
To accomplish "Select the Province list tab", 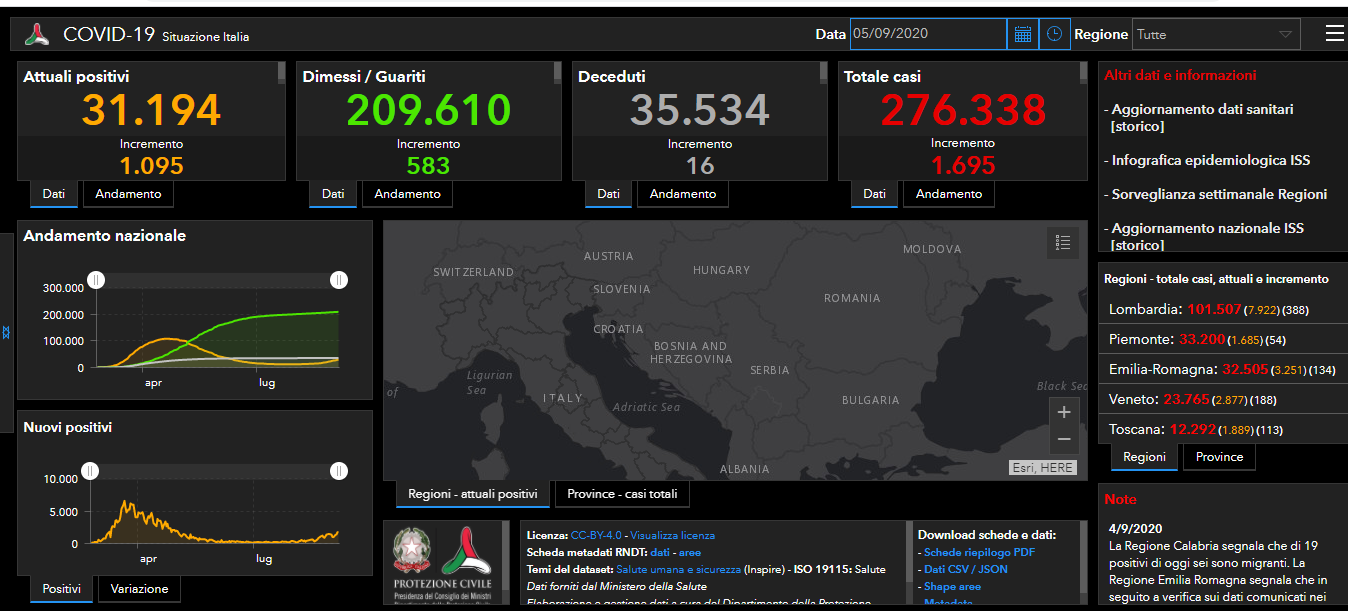I will click(x=1219, y=457).
